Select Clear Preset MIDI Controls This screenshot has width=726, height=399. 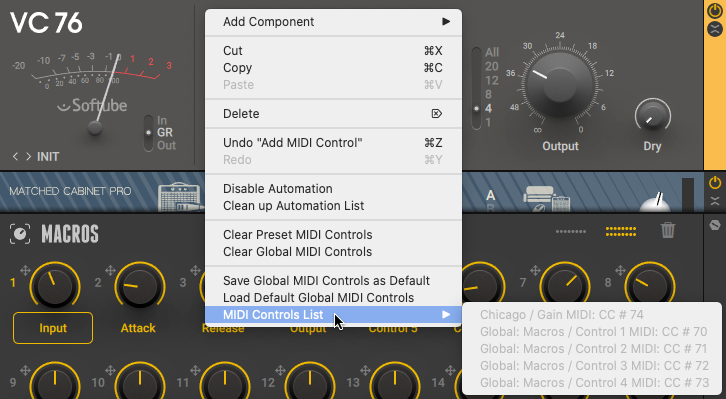[333, 235]
